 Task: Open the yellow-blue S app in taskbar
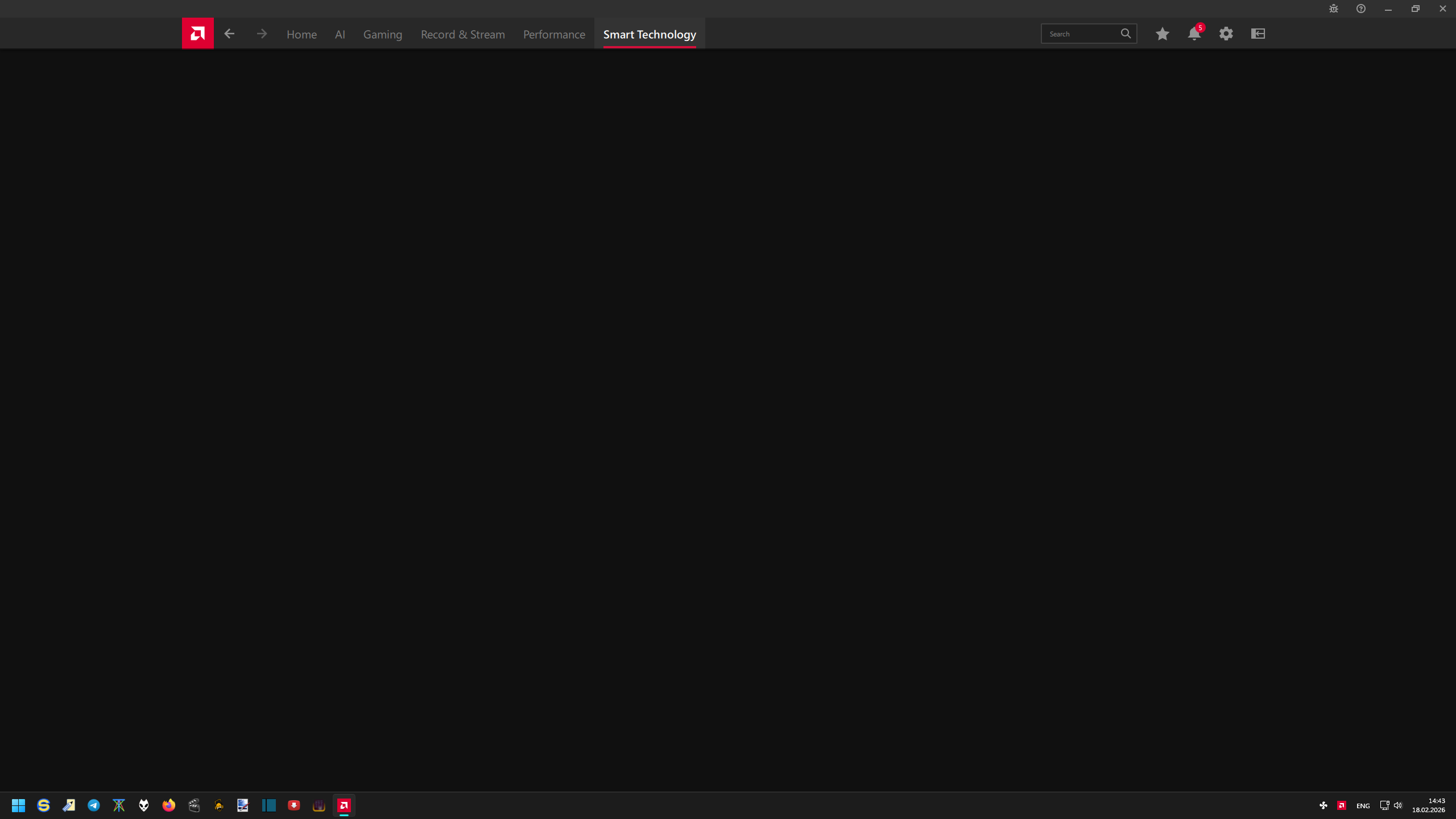pyautogui.click(x=43, y=805)
